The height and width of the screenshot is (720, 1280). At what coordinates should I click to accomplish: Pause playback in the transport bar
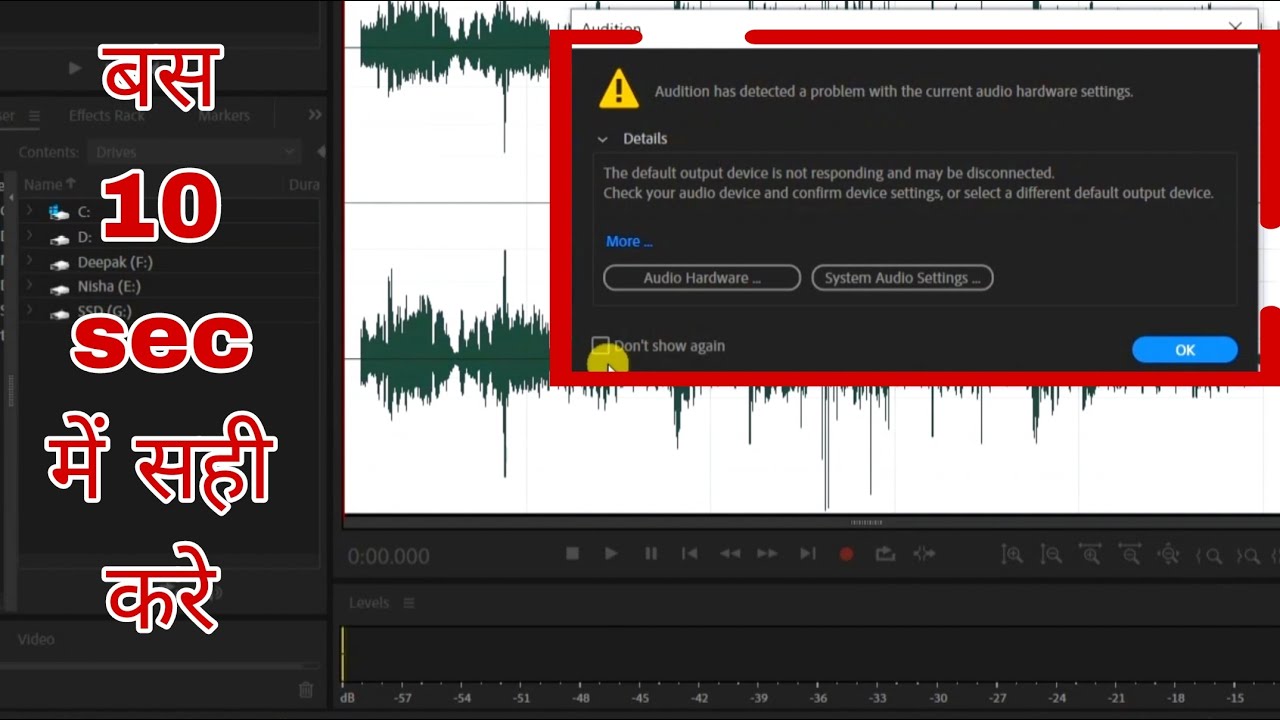click(x=651, y=553)
